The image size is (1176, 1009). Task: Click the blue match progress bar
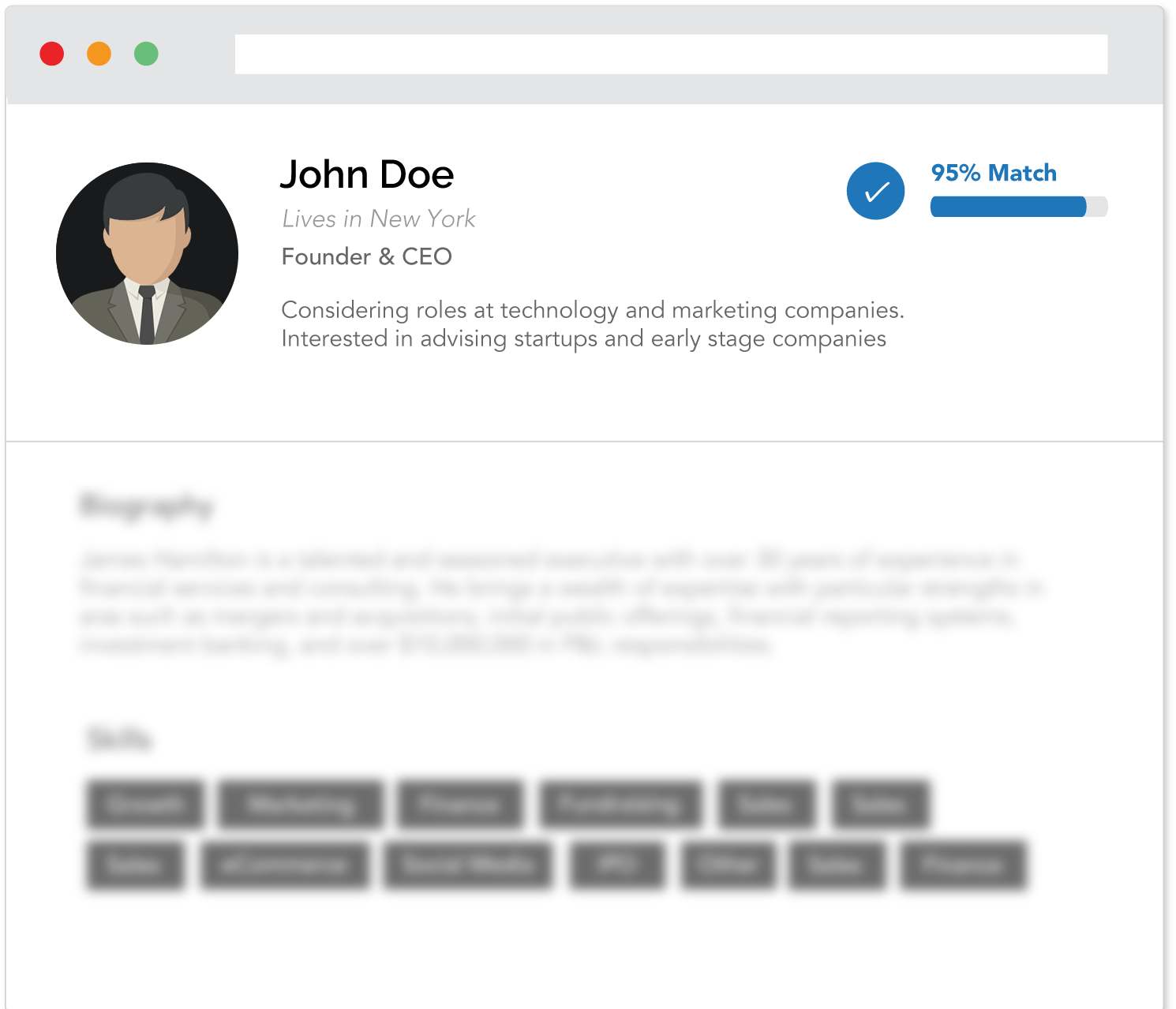[x=1018, y=207]
